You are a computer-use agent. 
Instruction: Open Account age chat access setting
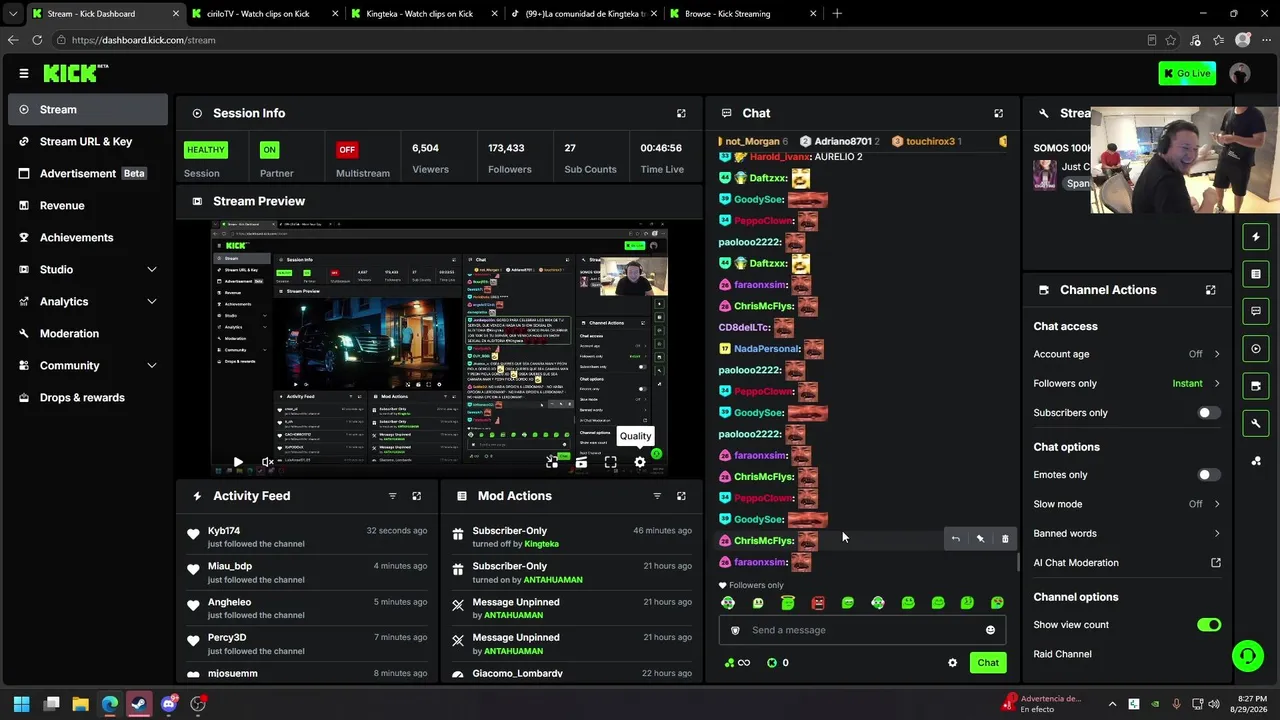[1127, 354]
